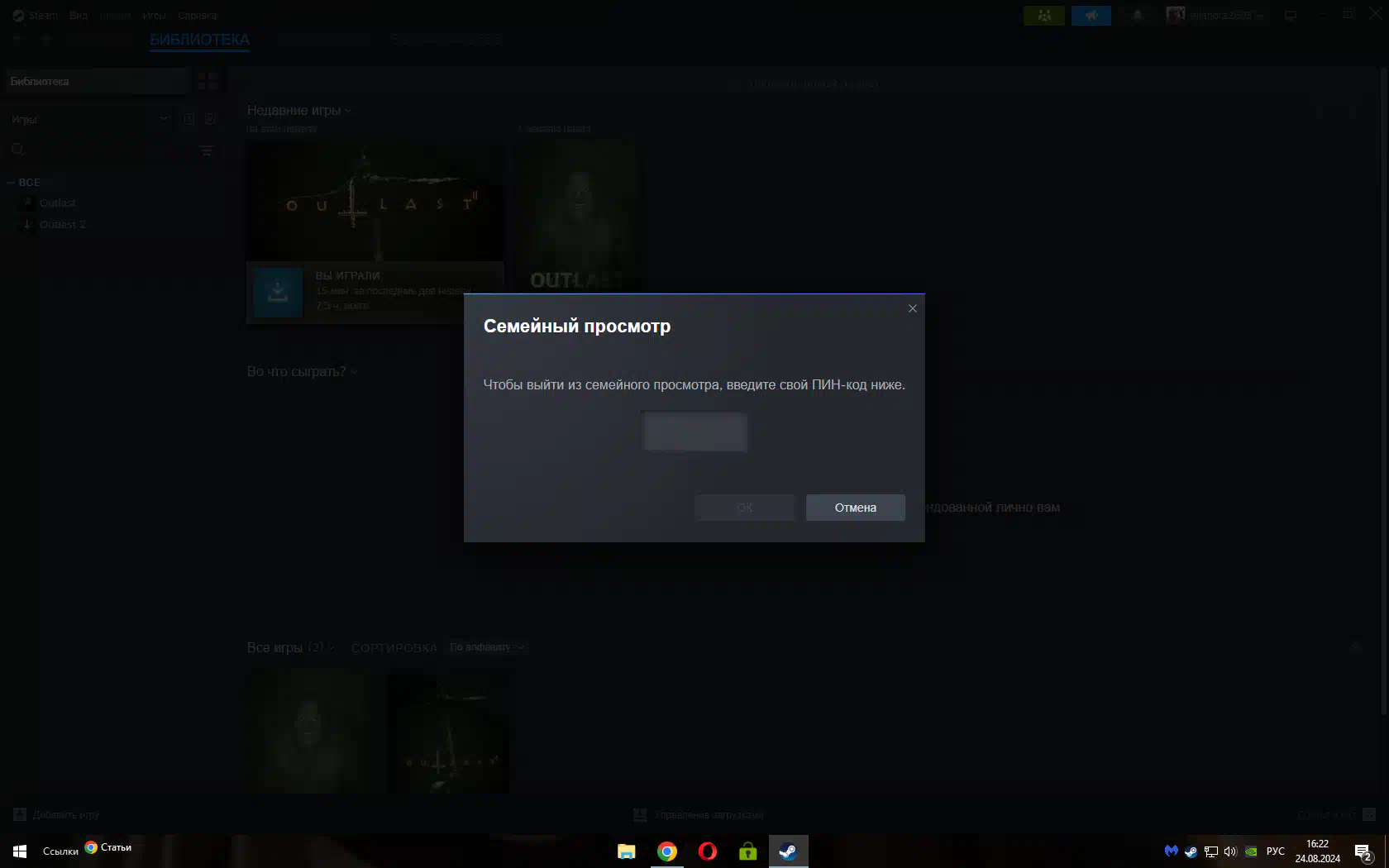1389x868 pixels.
Task: Collapse the ВСЕ category in the sidebar
Action: (x=12, y=183)
